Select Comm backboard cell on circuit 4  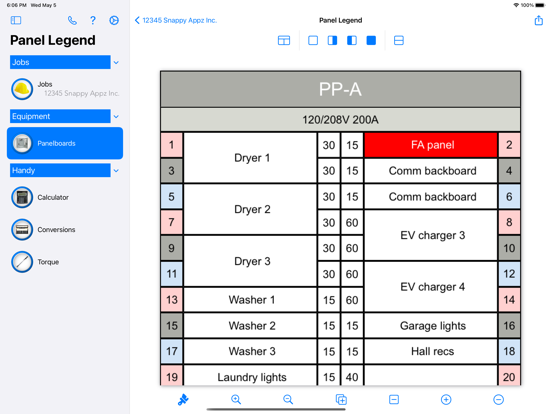(431, 171)
